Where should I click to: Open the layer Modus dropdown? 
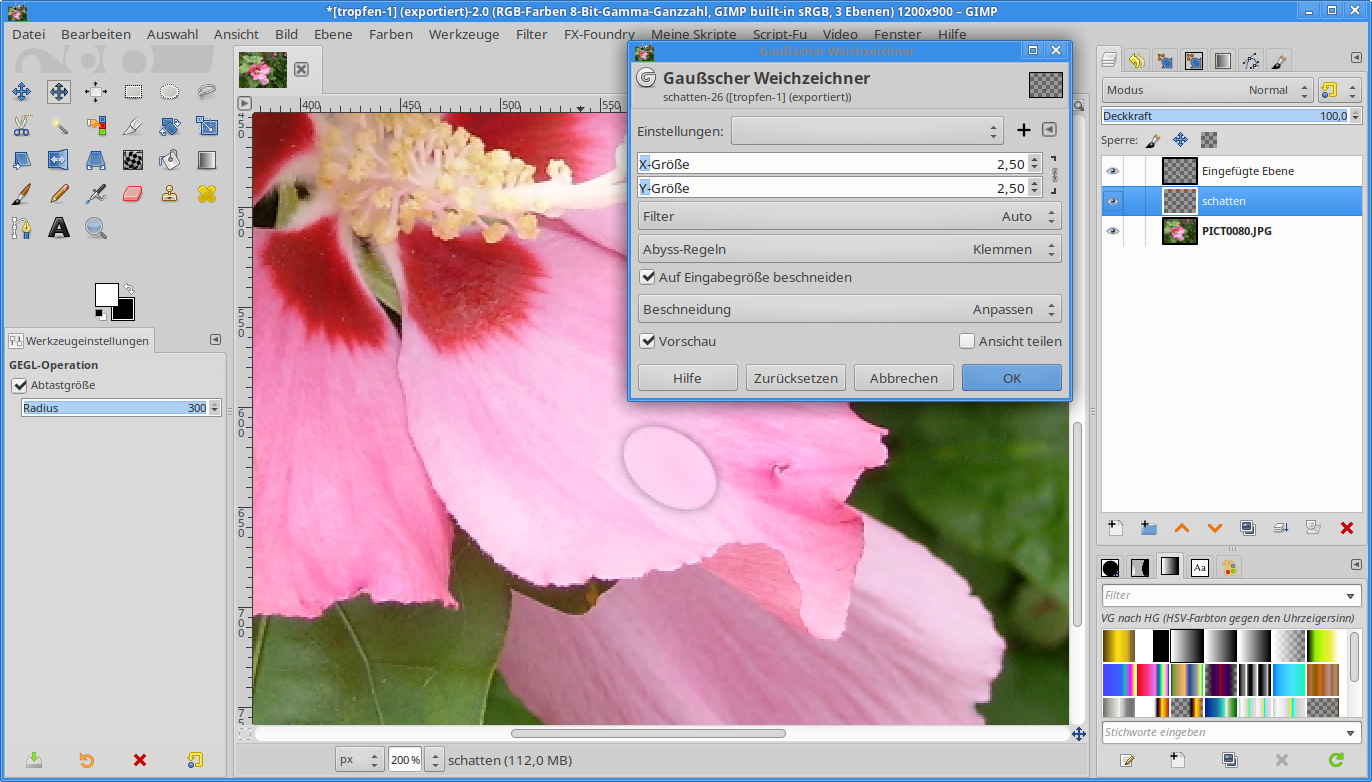point(1207,90)
